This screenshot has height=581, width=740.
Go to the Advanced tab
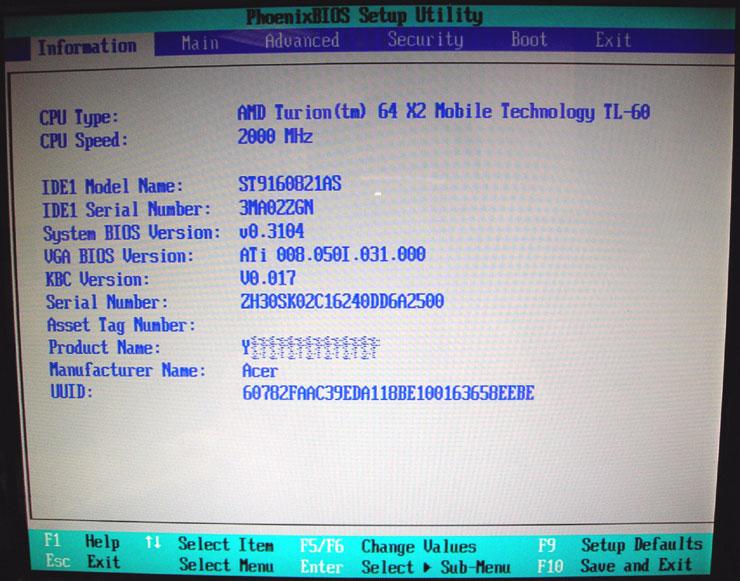pos(302,41)
